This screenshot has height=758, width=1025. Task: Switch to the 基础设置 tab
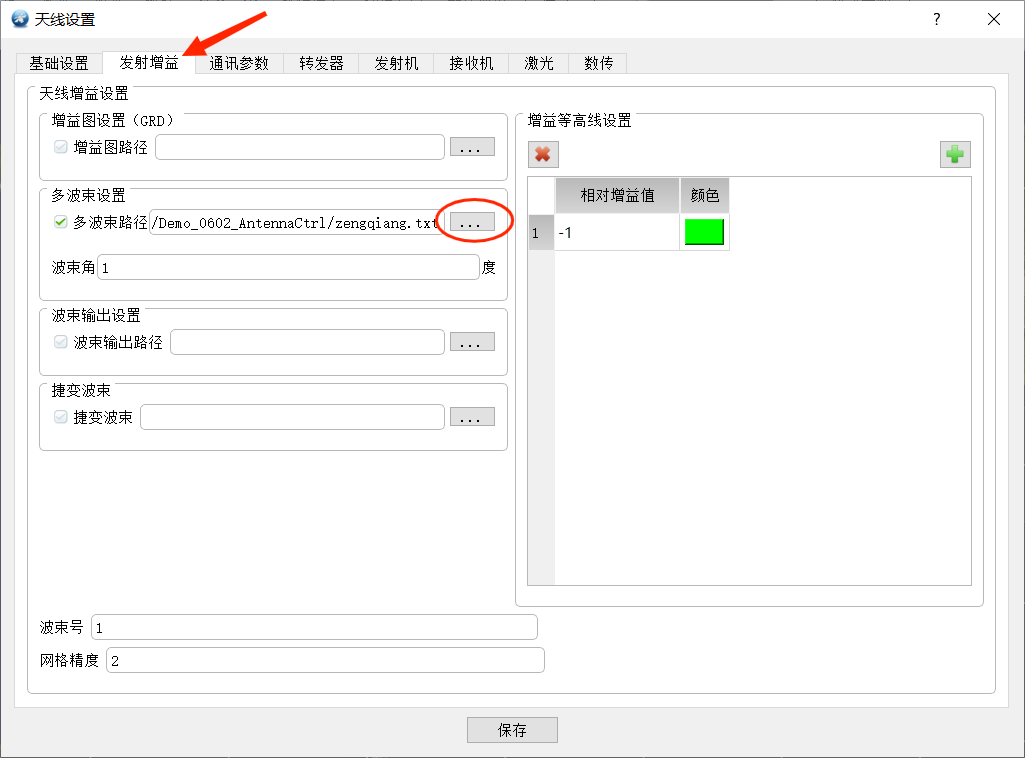(x=59, y=63)
